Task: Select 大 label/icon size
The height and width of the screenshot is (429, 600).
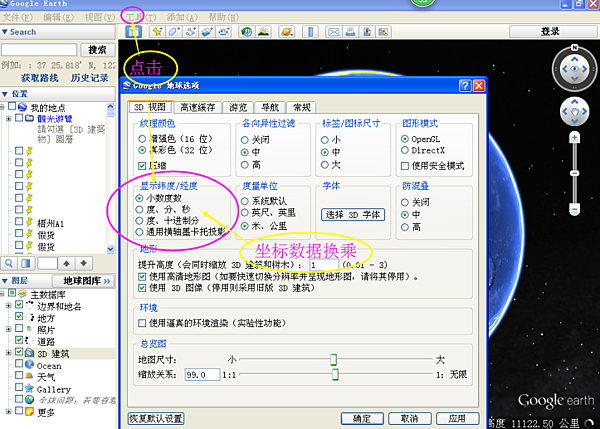Action: pyautogui.click(x=331, y=165)
